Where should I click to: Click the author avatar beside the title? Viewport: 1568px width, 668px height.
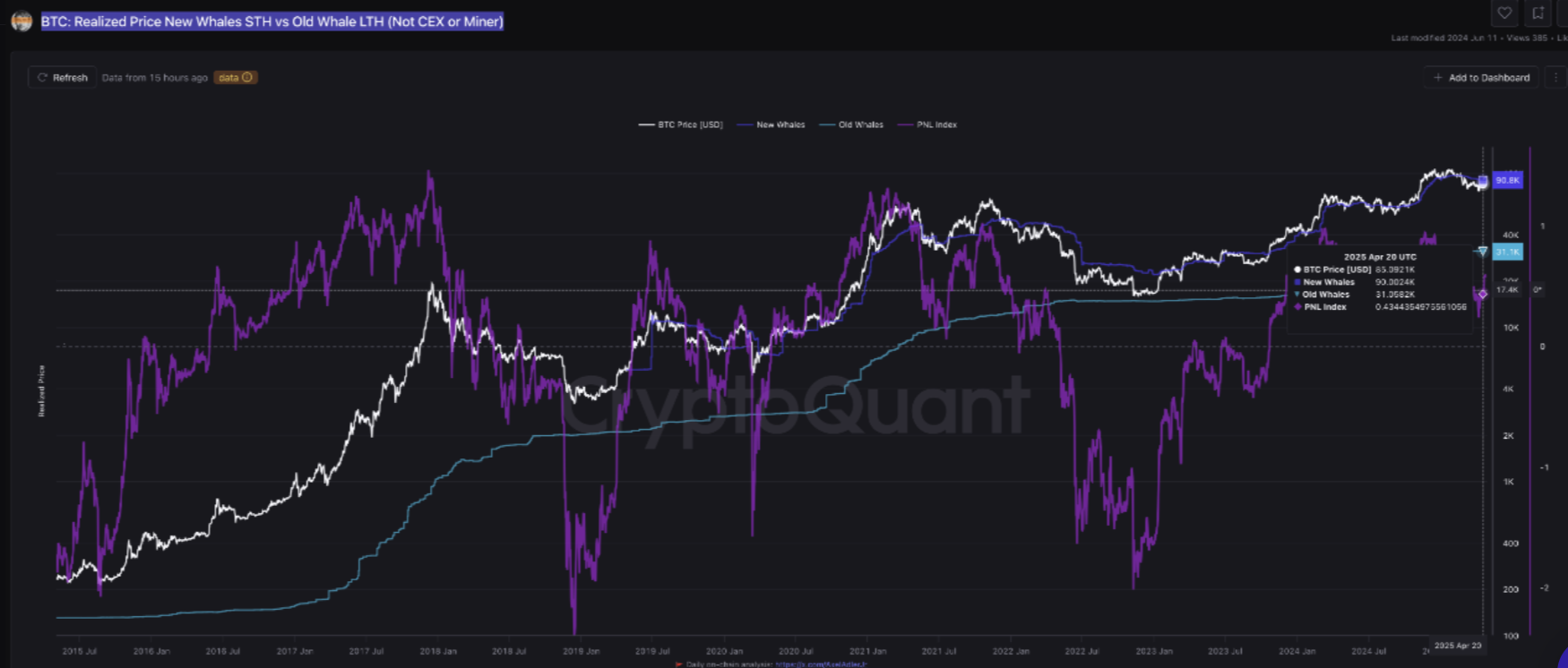22,21
